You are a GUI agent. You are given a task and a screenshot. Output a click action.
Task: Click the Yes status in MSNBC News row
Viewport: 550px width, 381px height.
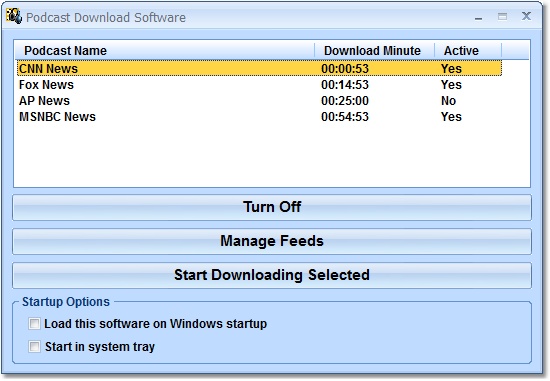[451, 117]
